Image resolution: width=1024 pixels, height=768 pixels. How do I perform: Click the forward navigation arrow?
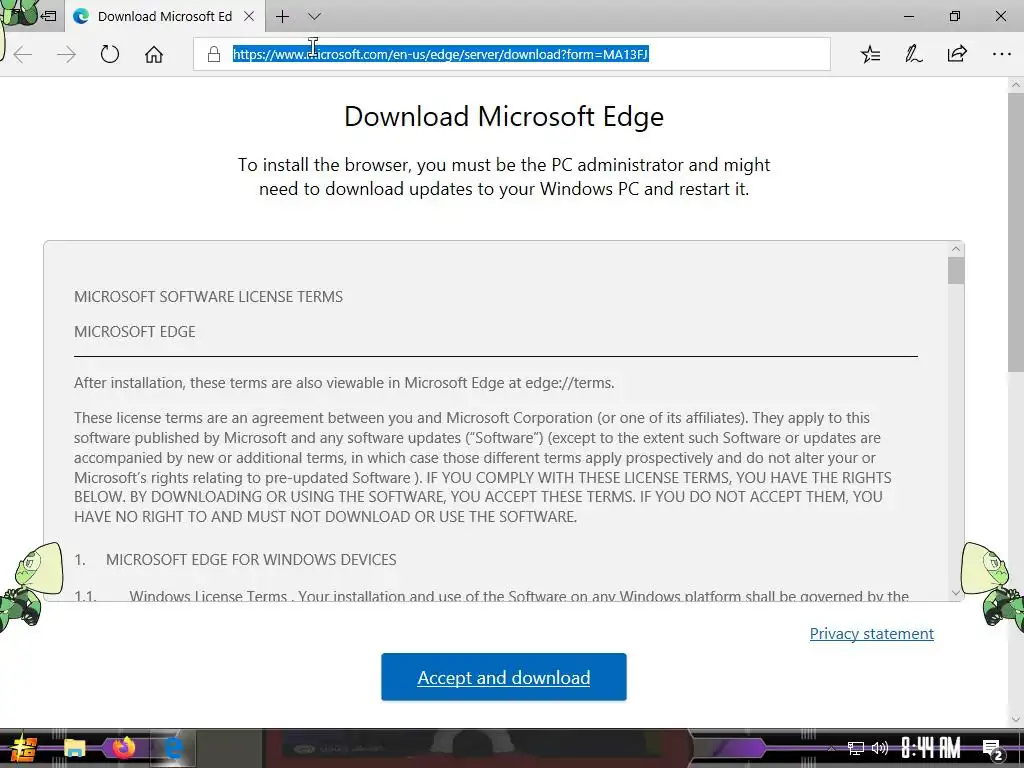click(x=66, y=54)
